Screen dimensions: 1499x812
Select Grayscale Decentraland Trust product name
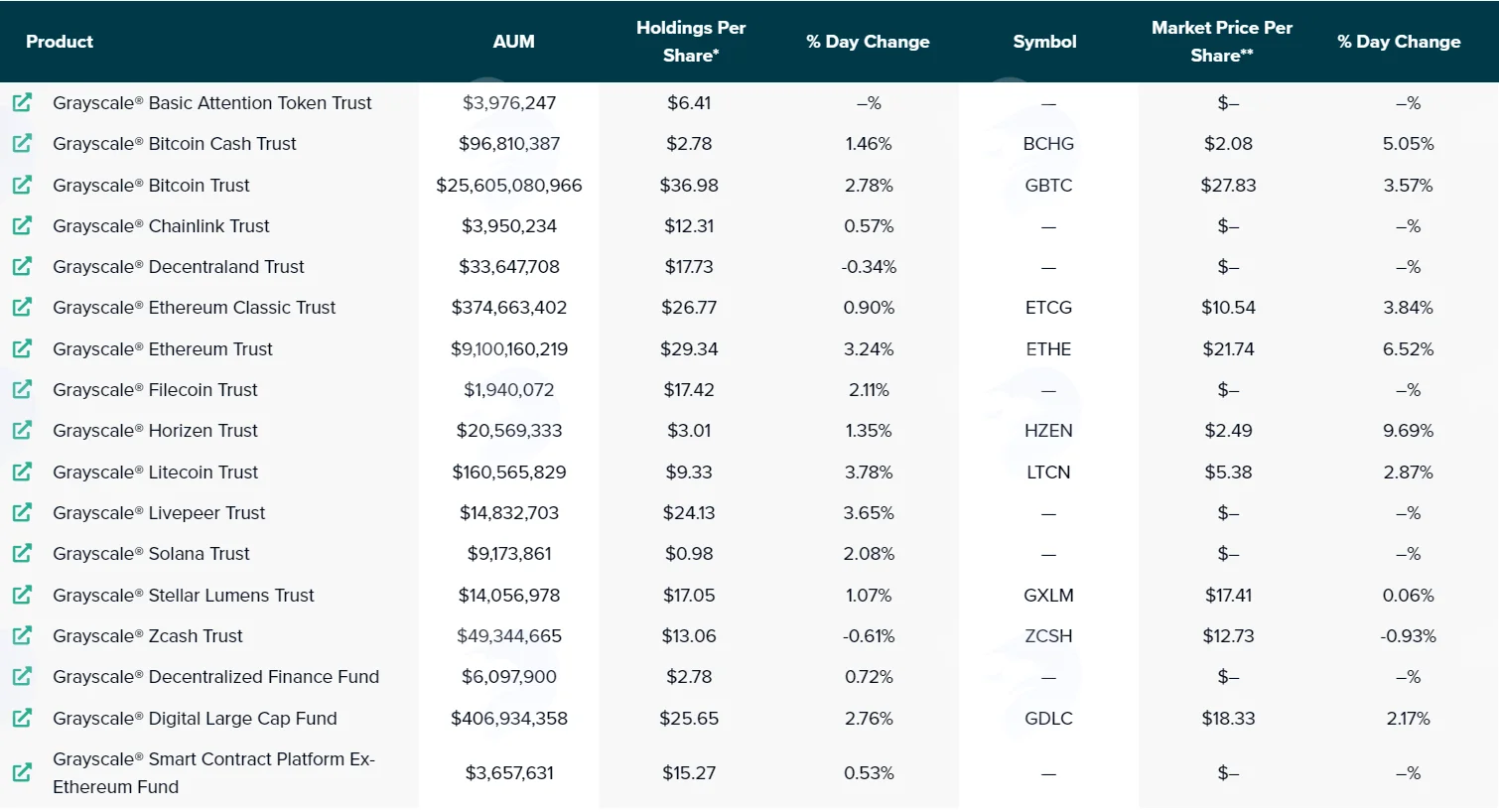pos(179,267)
